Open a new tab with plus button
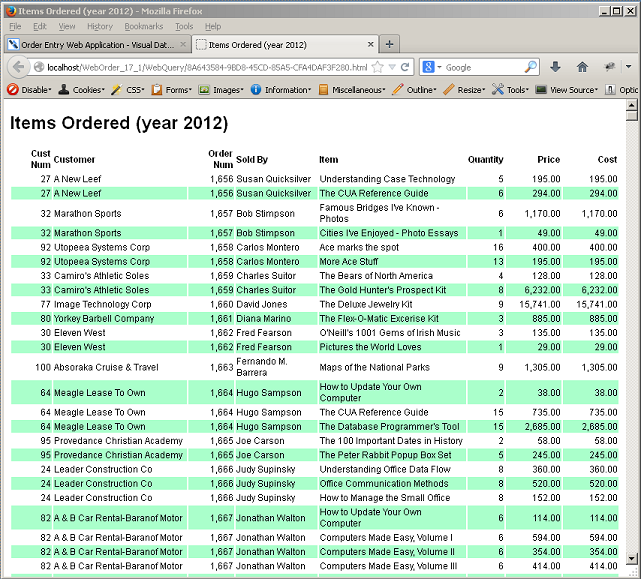Image resolution: width=641 pixels, height=579 pixels. click(x=389, y=44)
